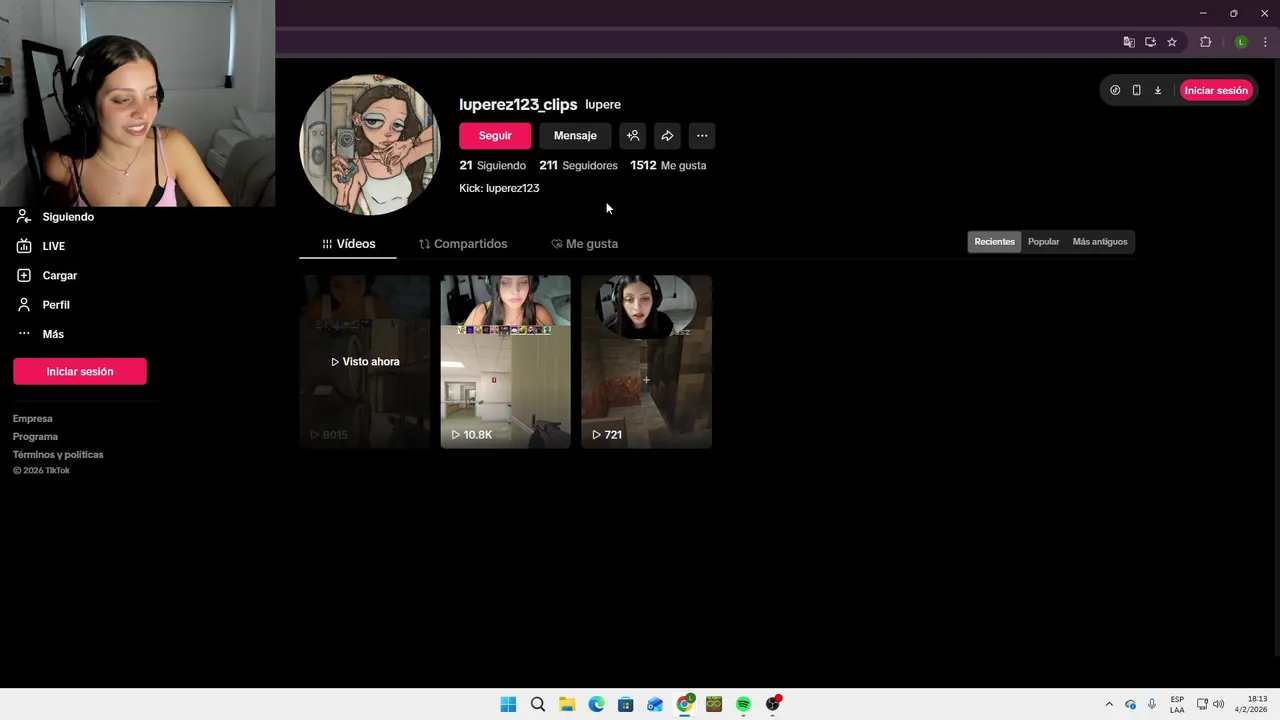Switch to the Videos tab
This screenshot has height=720, width=1280.
click(x=348, y=244)
